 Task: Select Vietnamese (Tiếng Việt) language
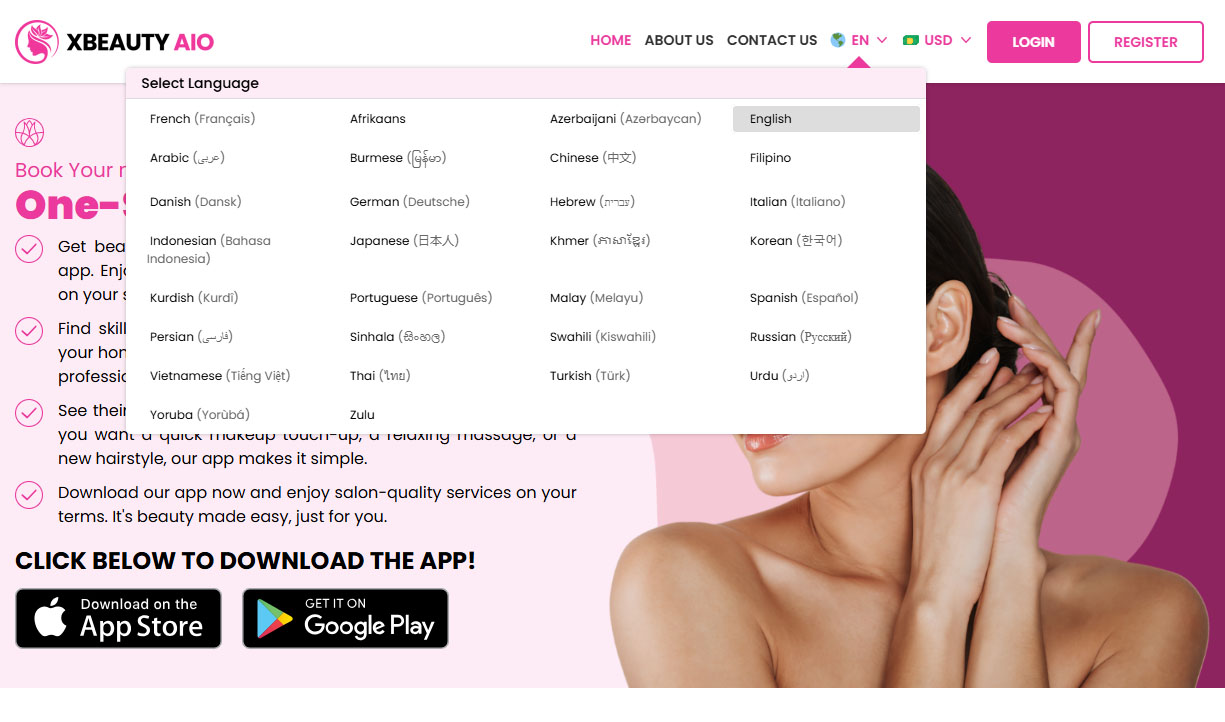point(219,375)
